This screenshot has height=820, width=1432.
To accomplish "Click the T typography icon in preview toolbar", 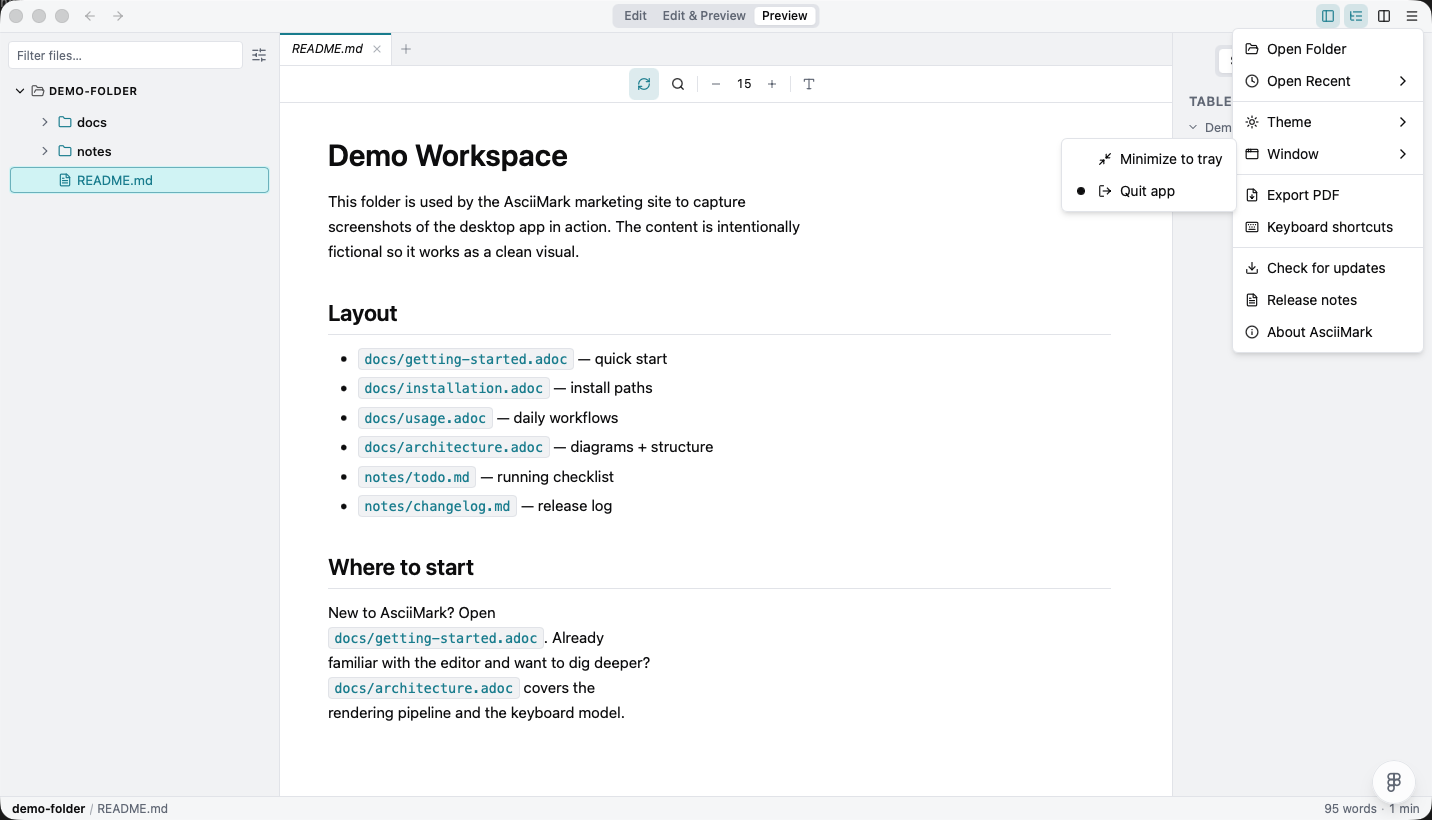I will coord(809,84).
